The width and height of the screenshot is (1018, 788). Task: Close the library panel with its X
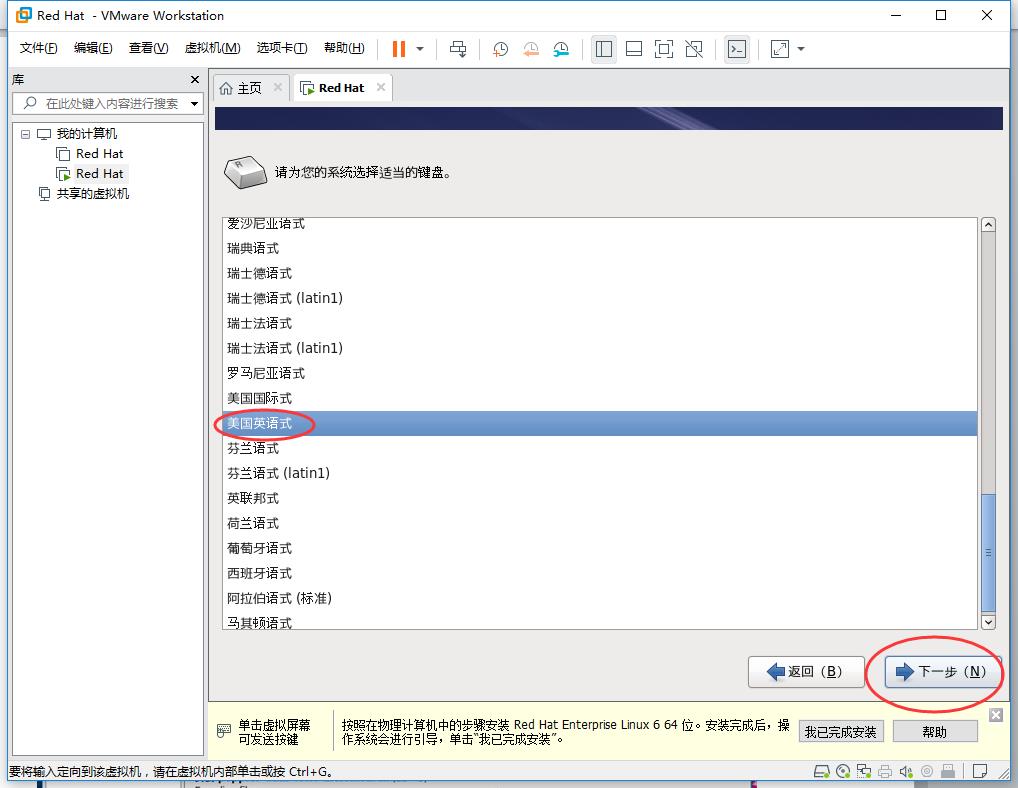tap(195, 79)
